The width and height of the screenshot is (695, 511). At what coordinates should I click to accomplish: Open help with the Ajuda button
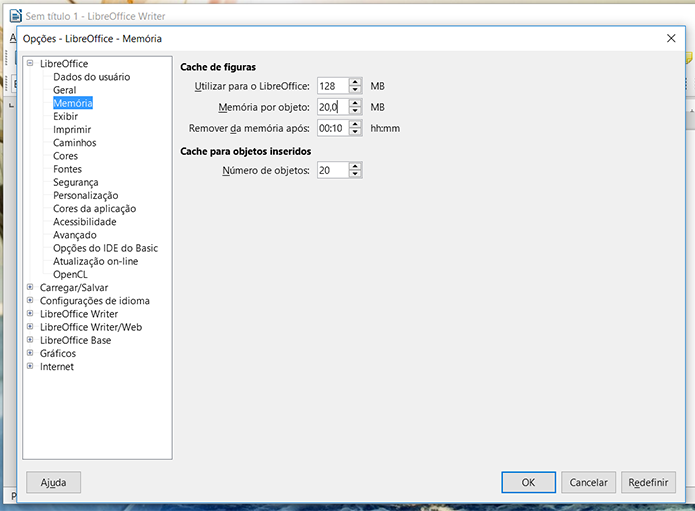(x=53, y=482)
